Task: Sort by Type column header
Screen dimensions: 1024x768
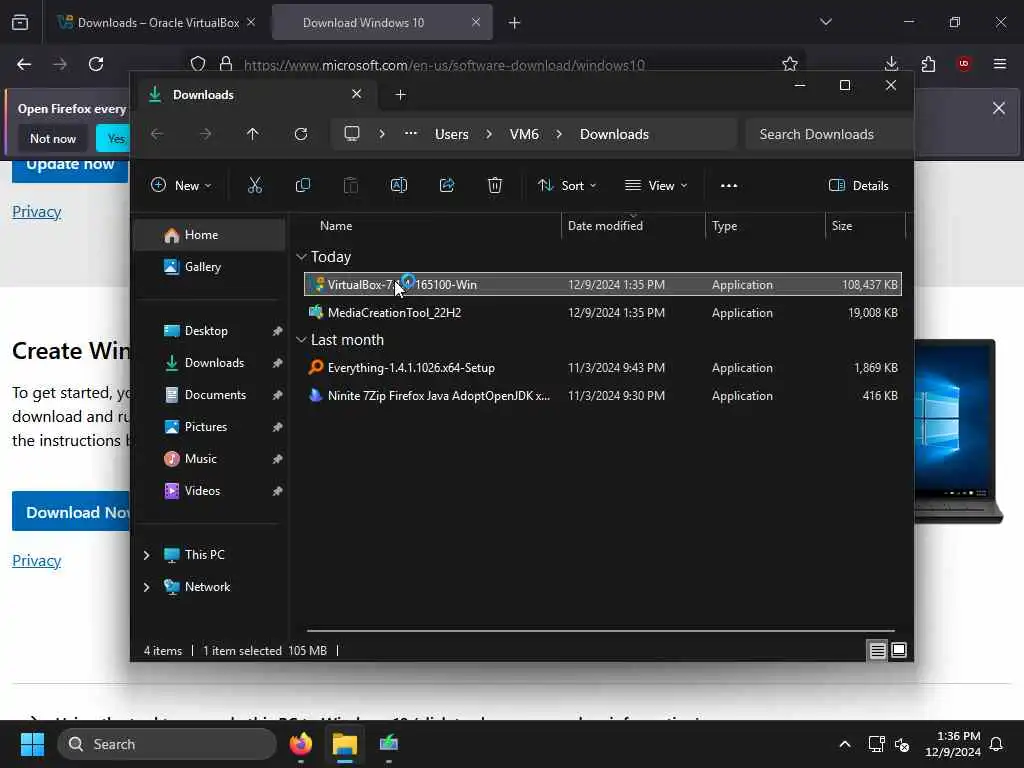Action: point(765,226)
